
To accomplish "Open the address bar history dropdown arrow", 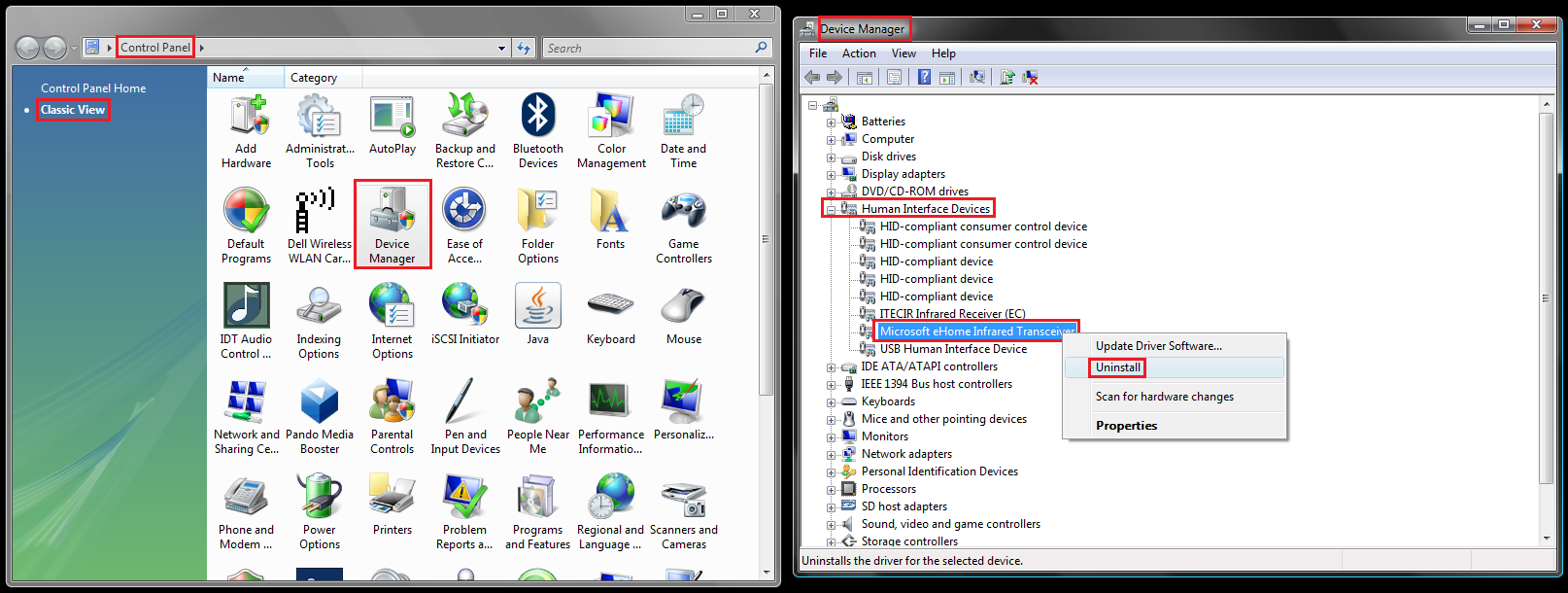I will (x=501, y=48).
